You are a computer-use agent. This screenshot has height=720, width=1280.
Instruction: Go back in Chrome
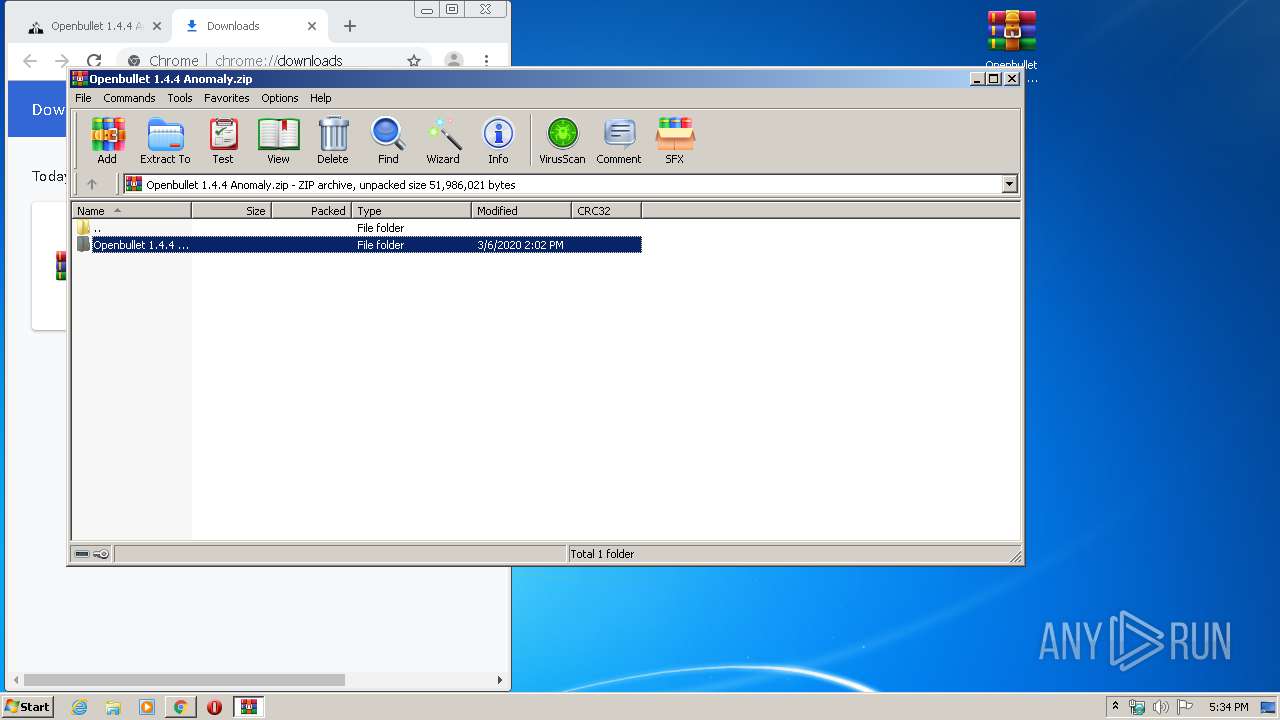30,61
